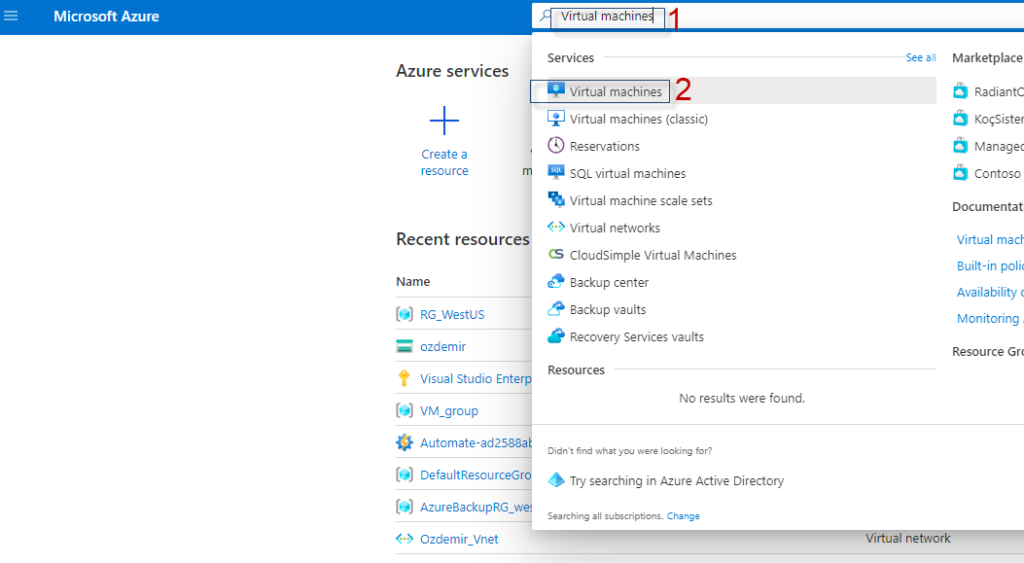
Task: Click the CloudSimple CS icon
Action: (x=556, y=254)
